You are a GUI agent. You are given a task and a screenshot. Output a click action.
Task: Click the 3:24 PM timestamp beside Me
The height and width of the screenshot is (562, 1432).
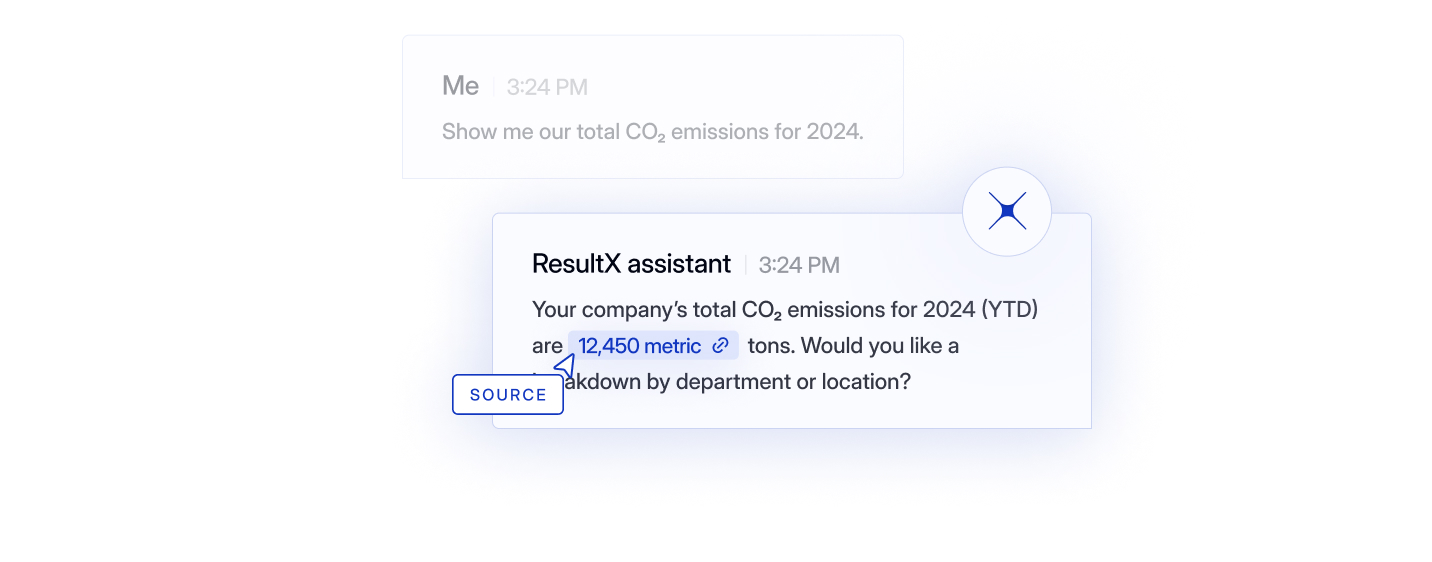click(x=547, y=87)
